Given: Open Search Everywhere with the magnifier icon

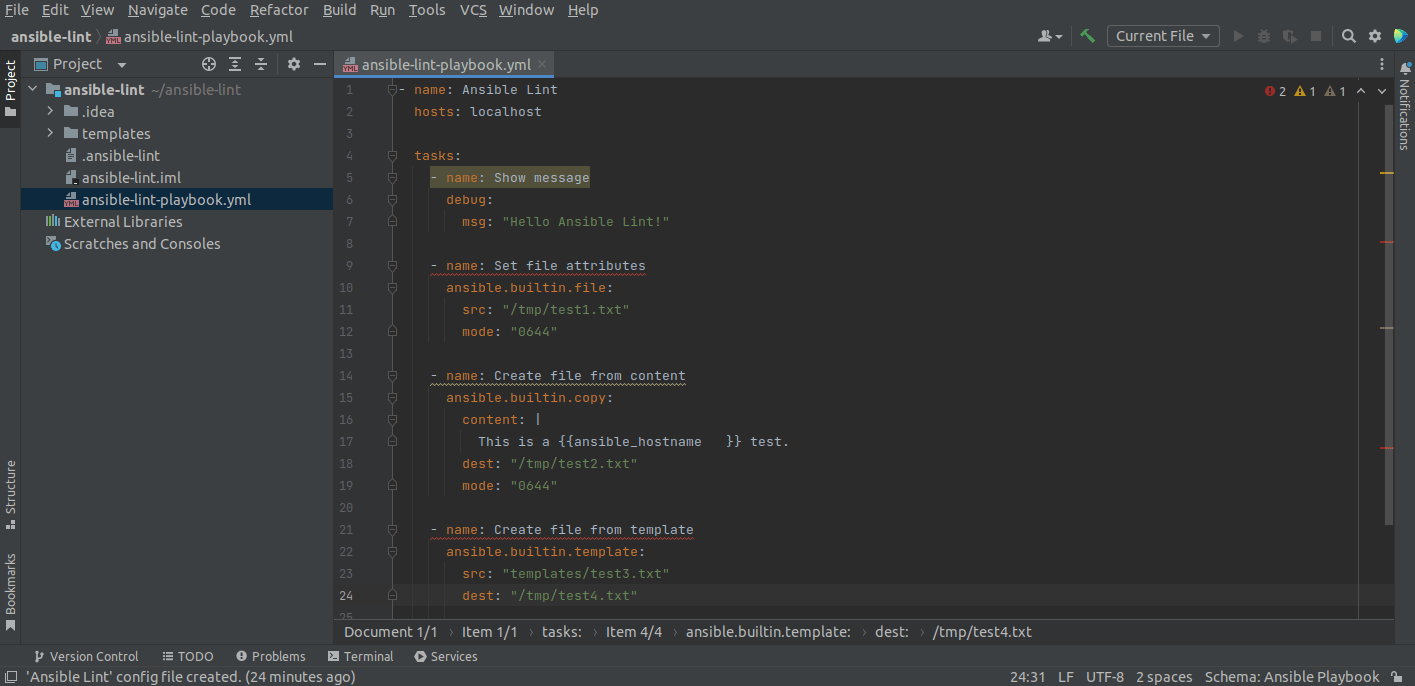Looking at the screenshot, I should point(1348,35).
